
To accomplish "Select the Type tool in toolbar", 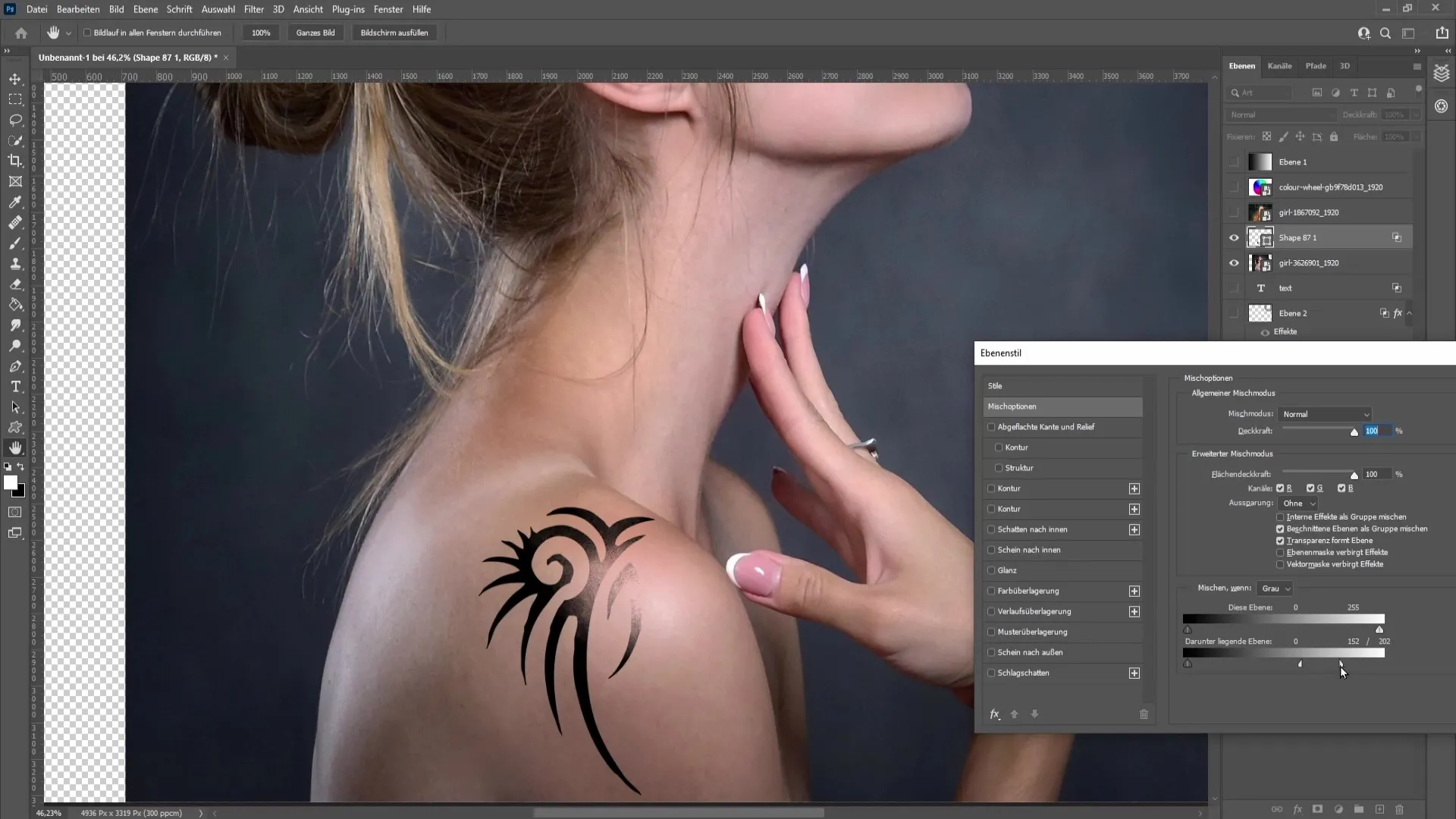I will [15, 387].
